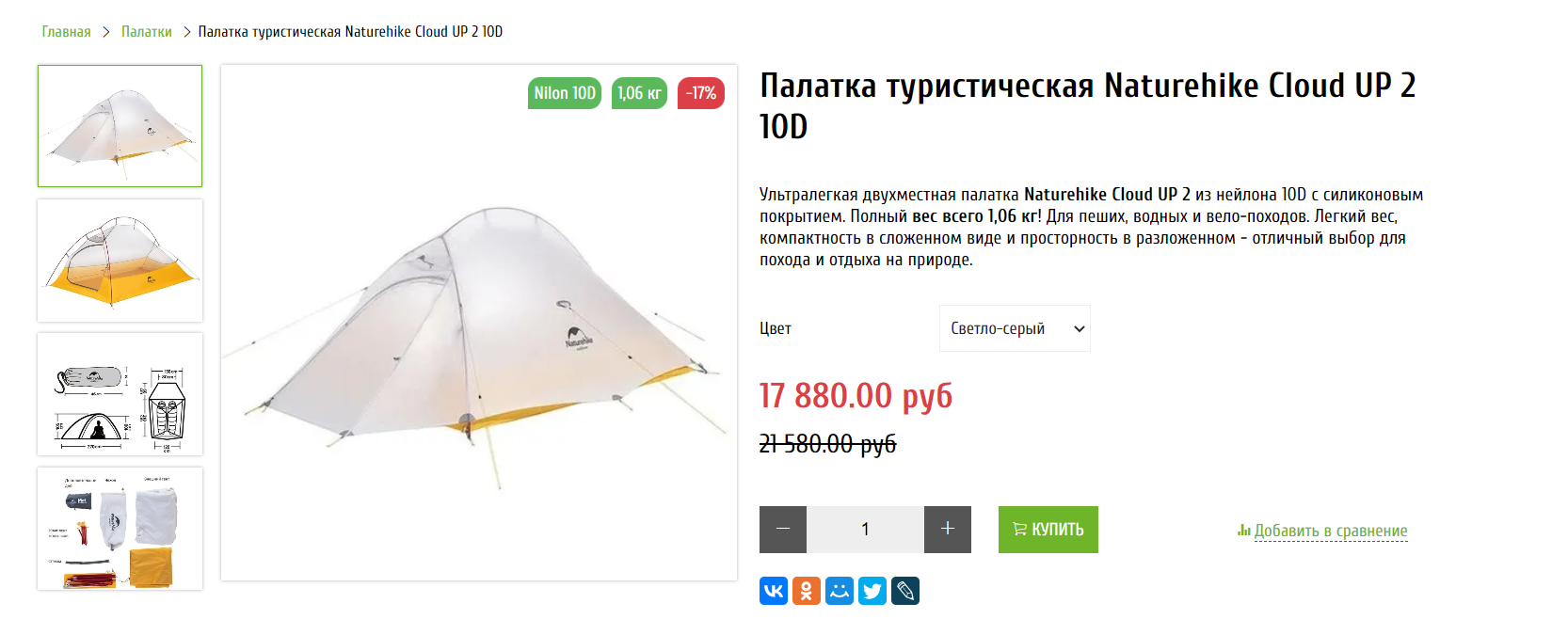
Task: Click the Nilon 10D green badge
Action: click(565, 93)
